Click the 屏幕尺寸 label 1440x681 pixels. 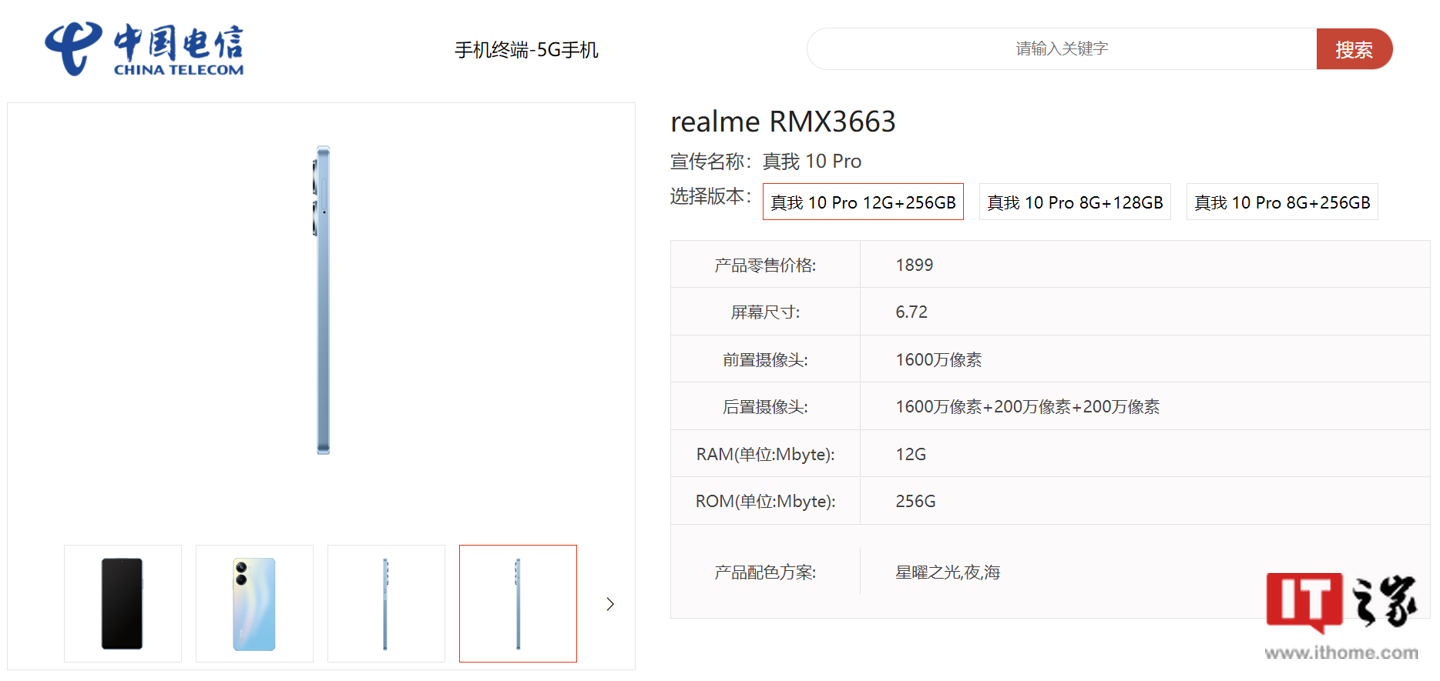765,312
